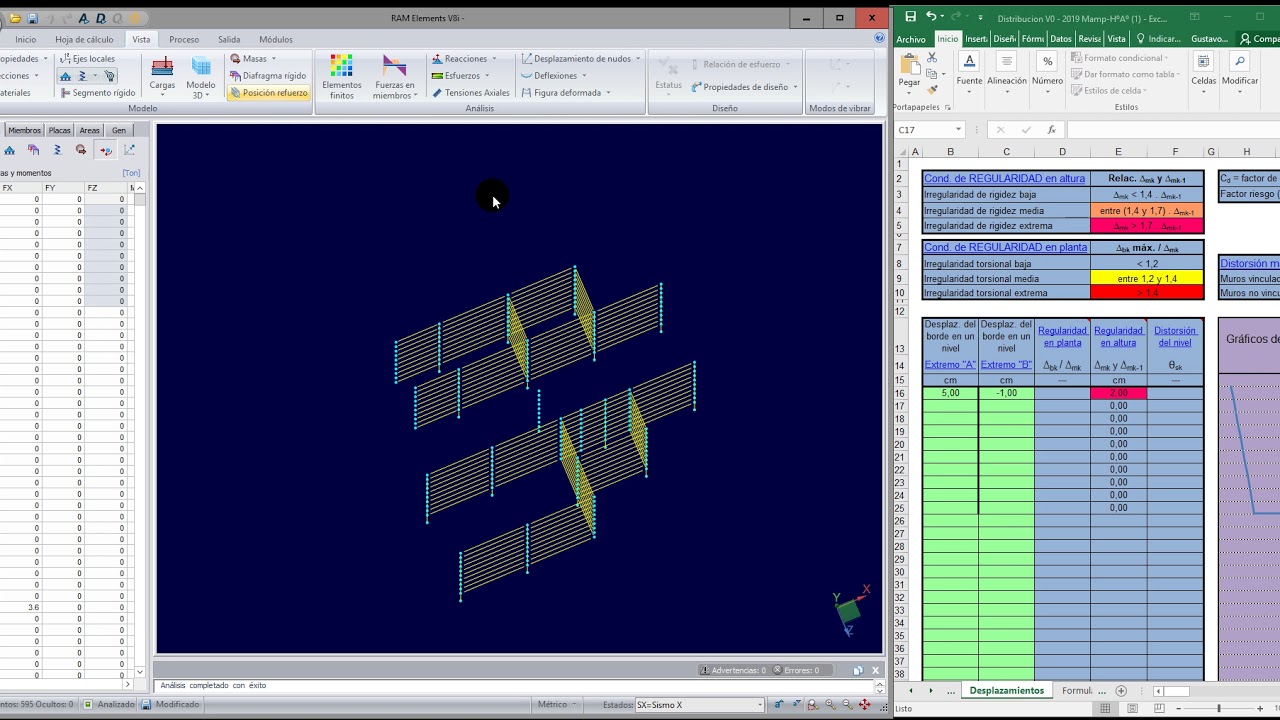Click Excel zoom slider handle
Screen dimensions: 1280x720
coord(1218,708)
